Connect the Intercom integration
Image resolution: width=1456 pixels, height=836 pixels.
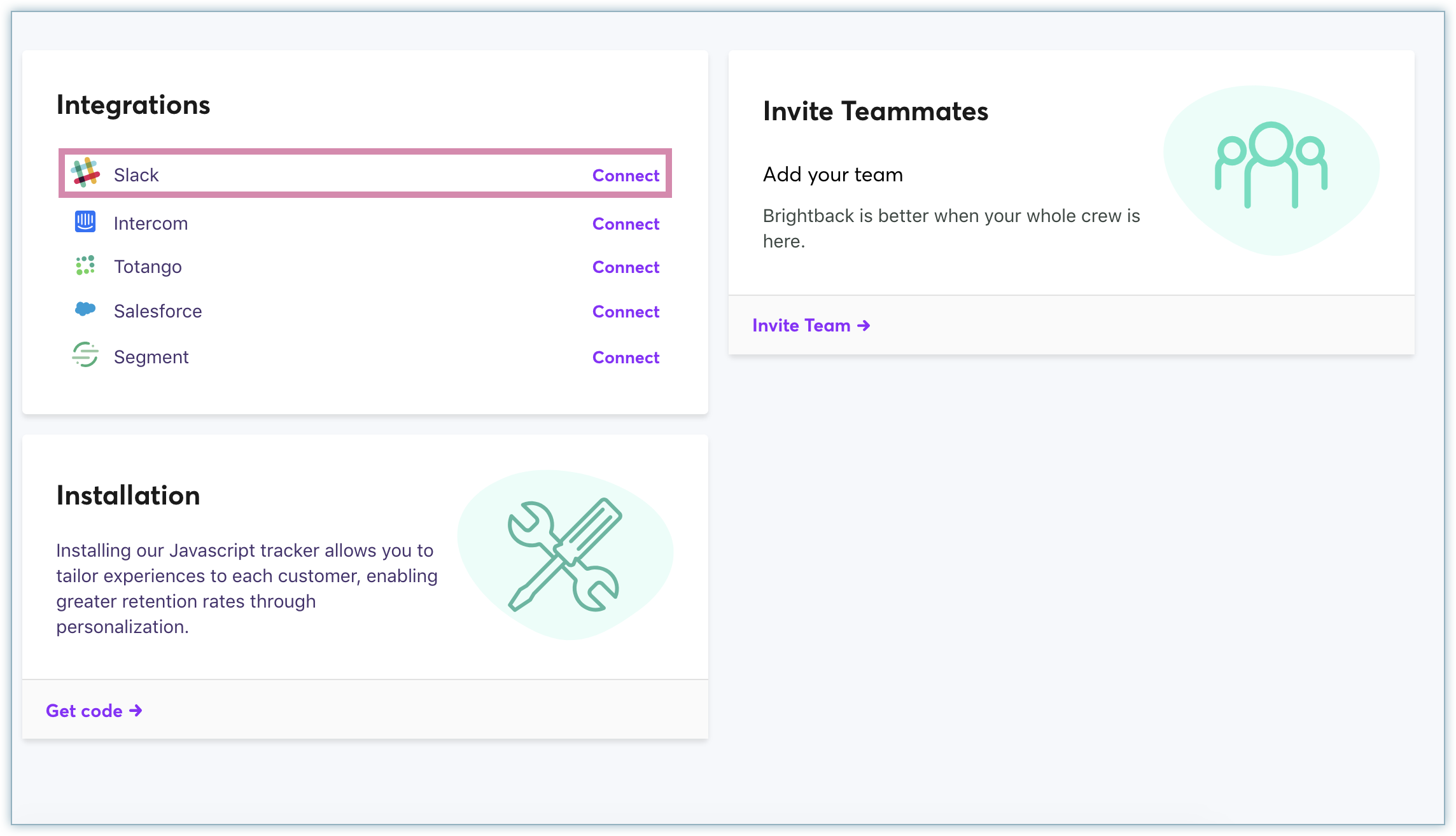coord(626,224)
